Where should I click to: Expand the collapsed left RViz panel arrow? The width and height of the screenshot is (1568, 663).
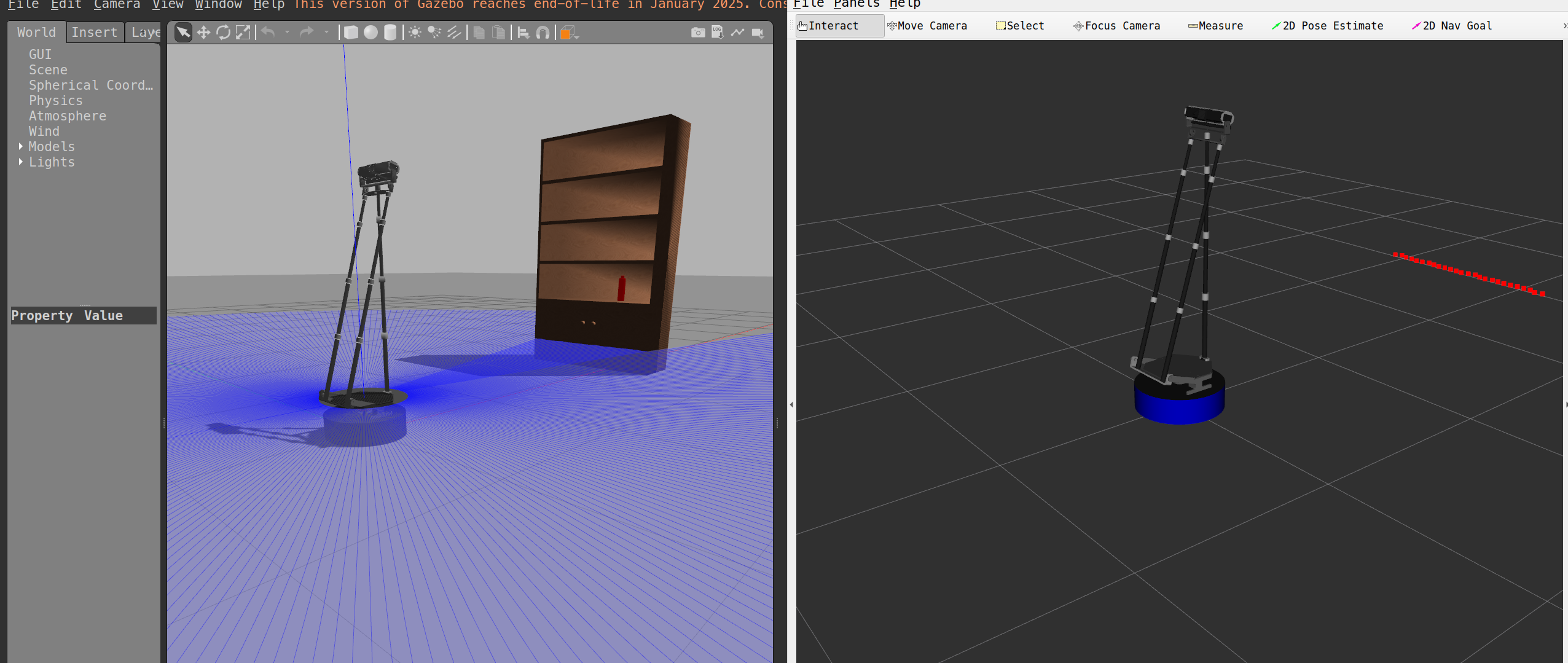pyautogui.click(x=791, y=404)
